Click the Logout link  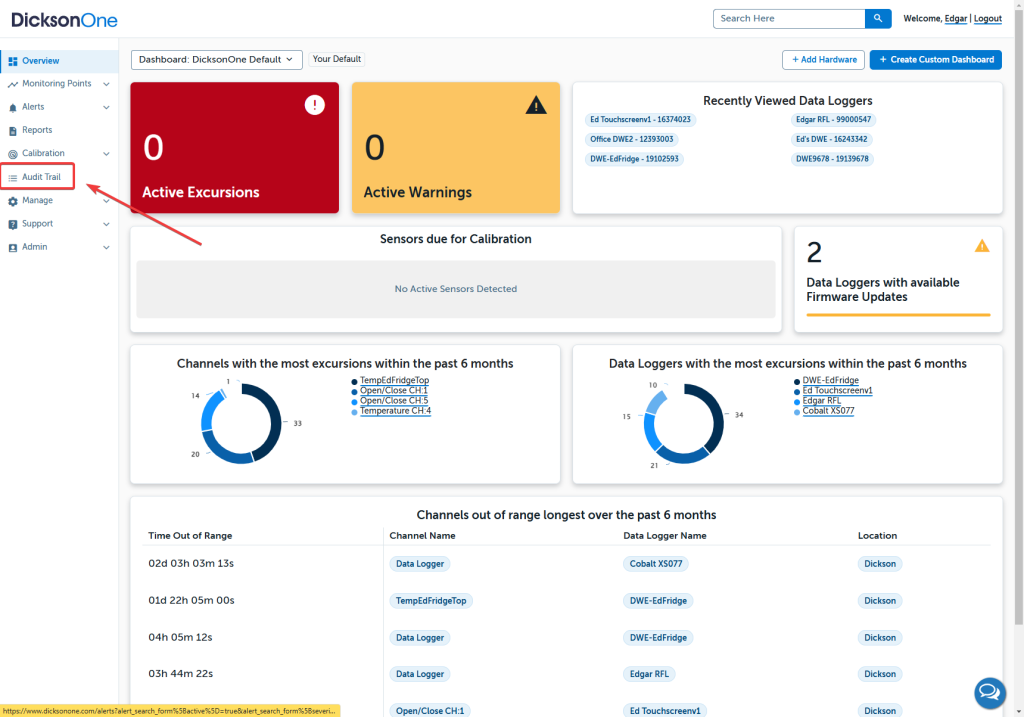[x=987, y=19]
